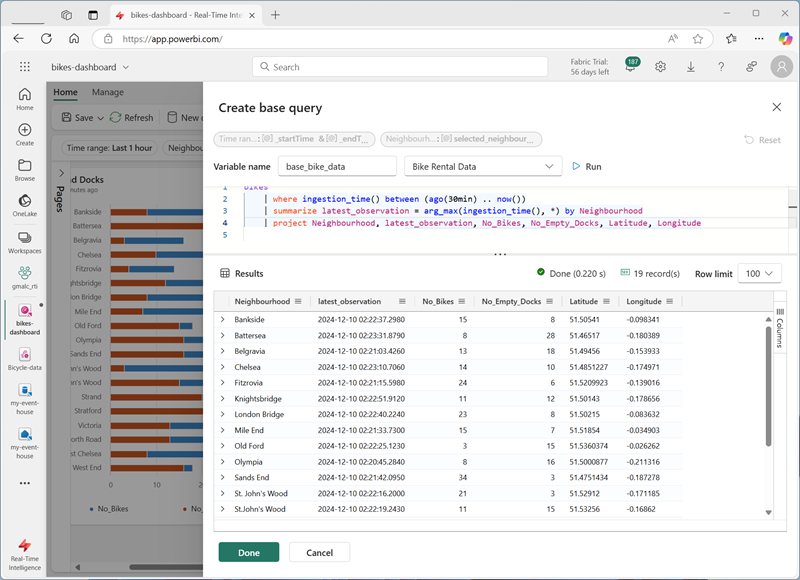Expand the Sands End result row
This screenshot has width=800, height=580.
pyautogui.click(x=222, y=477)
